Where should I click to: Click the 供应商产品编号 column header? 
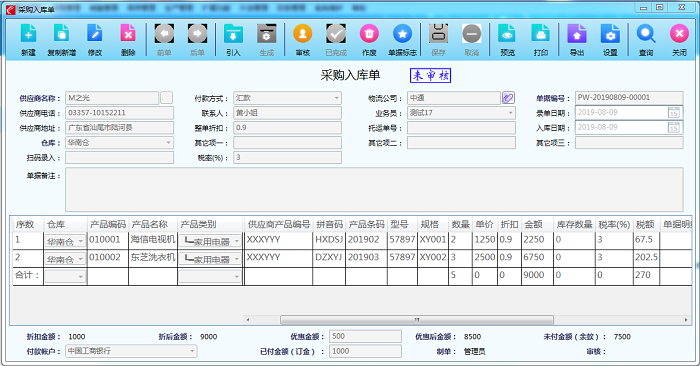[279, 225]
